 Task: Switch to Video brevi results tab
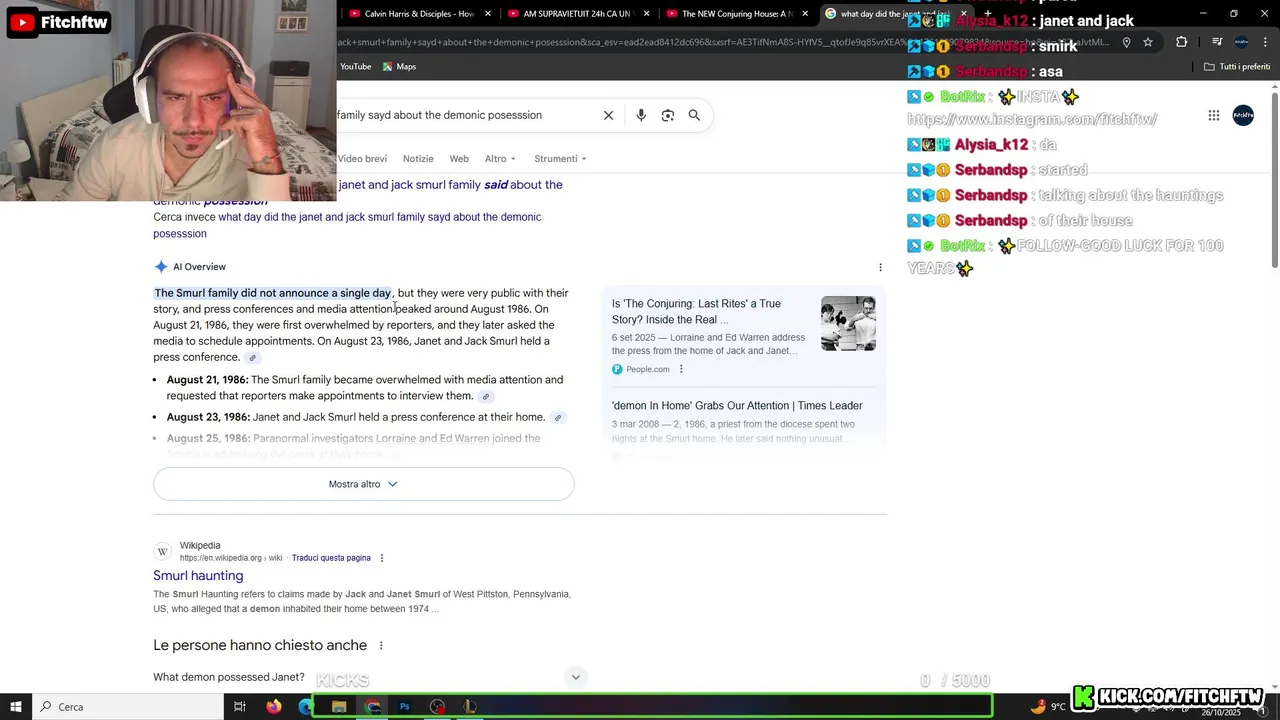click(362, 159)
